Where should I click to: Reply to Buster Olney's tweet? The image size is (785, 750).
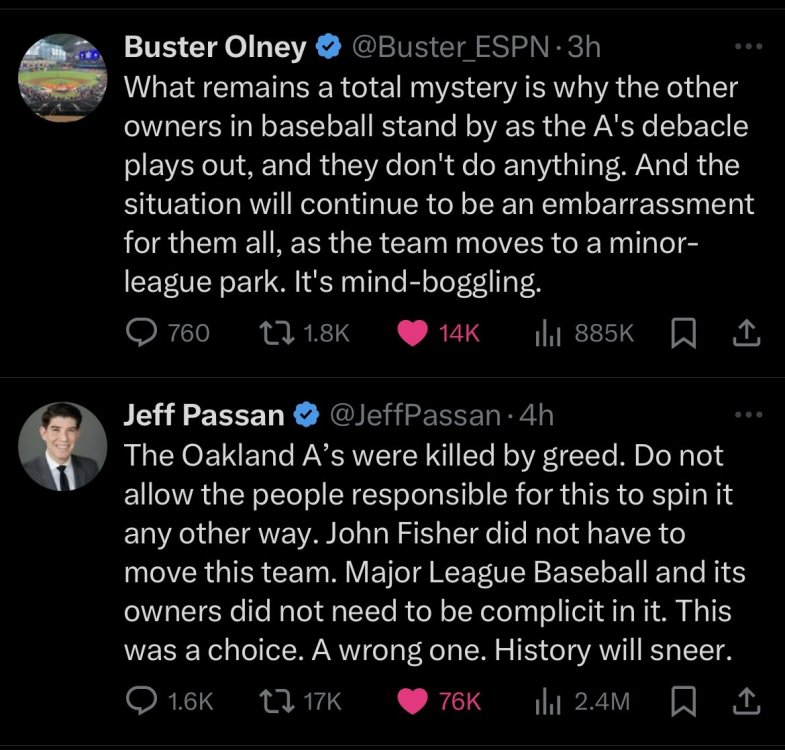(143, 333)
